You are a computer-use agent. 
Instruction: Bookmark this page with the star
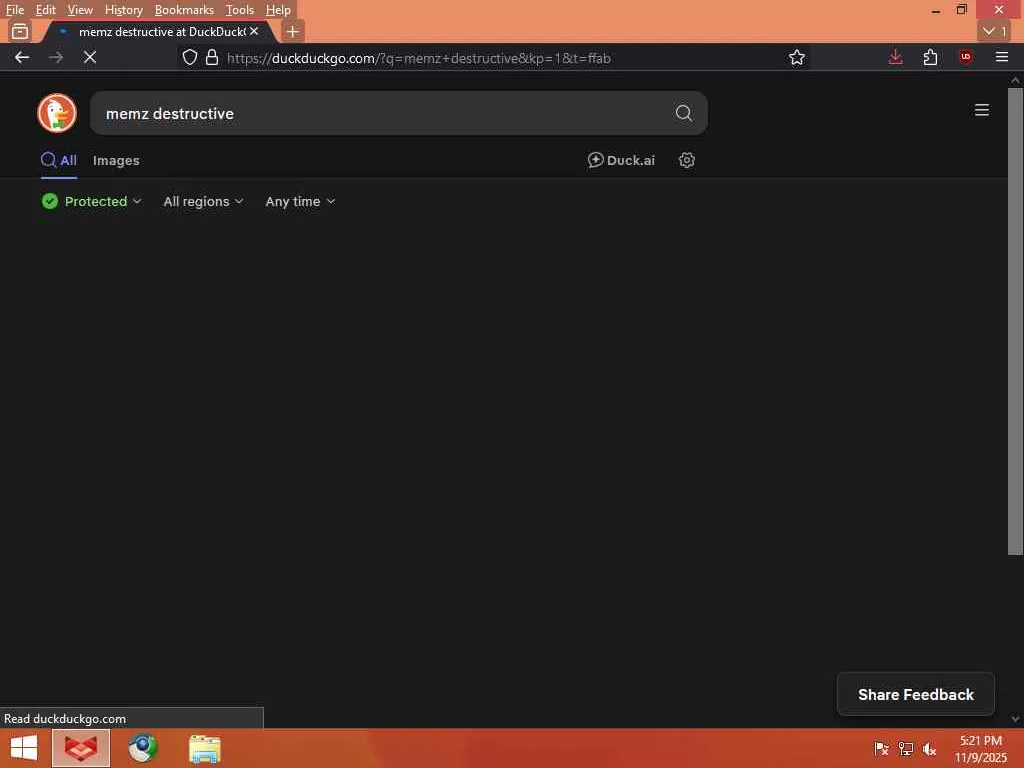(x=796, y=57)
